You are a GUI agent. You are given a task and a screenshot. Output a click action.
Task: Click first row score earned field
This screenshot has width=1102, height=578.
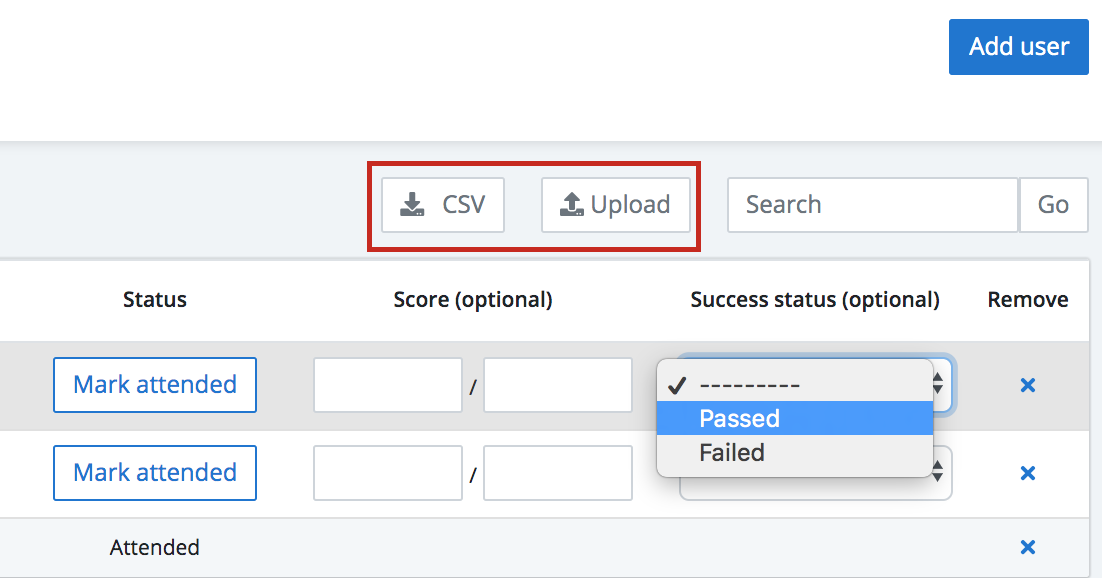coord(388,385)
